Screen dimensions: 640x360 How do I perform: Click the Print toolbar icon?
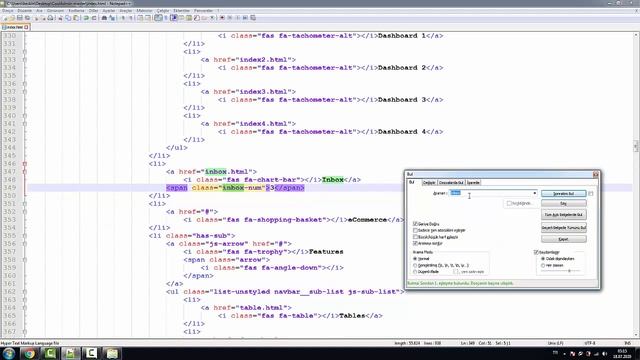[50, 18]
